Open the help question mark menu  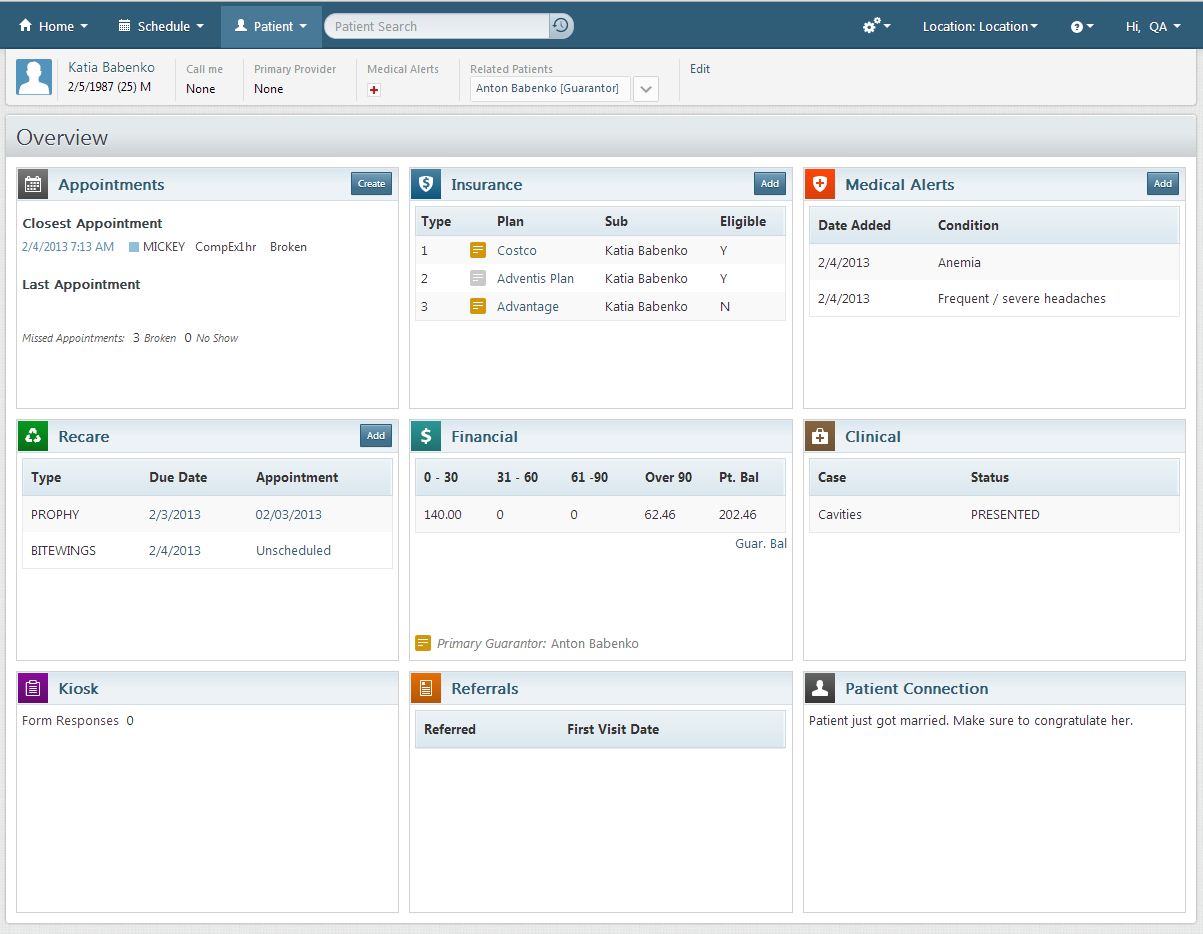pyautogui.click(x=1082, y=26)
